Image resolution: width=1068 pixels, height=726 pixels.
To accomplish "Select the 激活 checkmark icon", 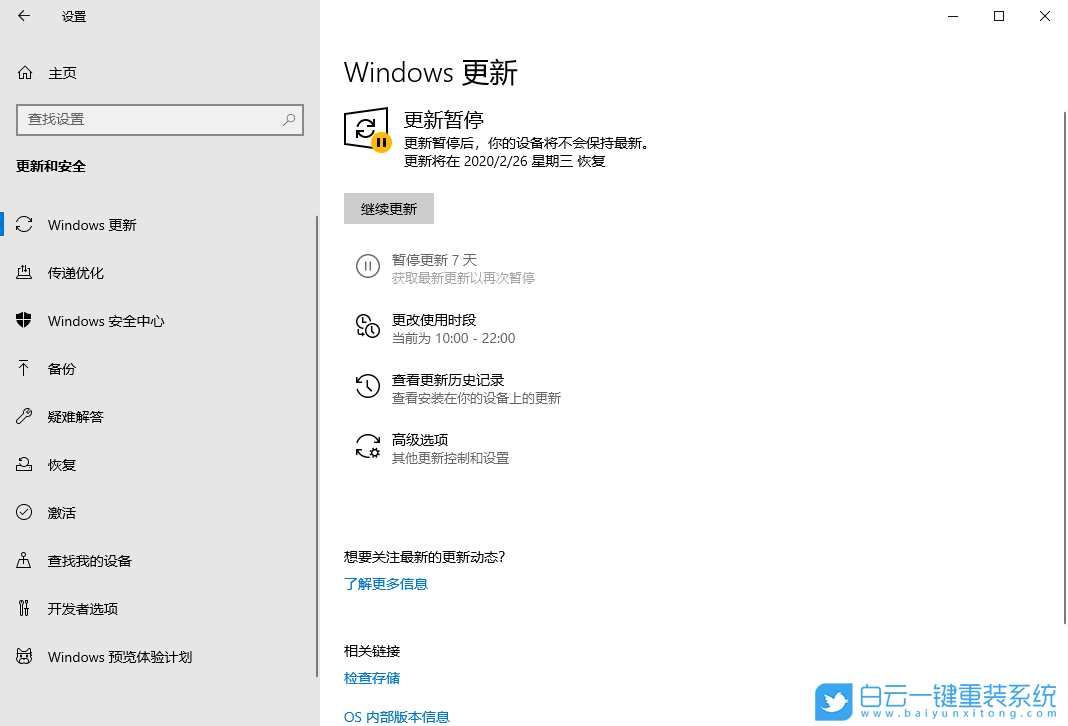I will 22,512.
